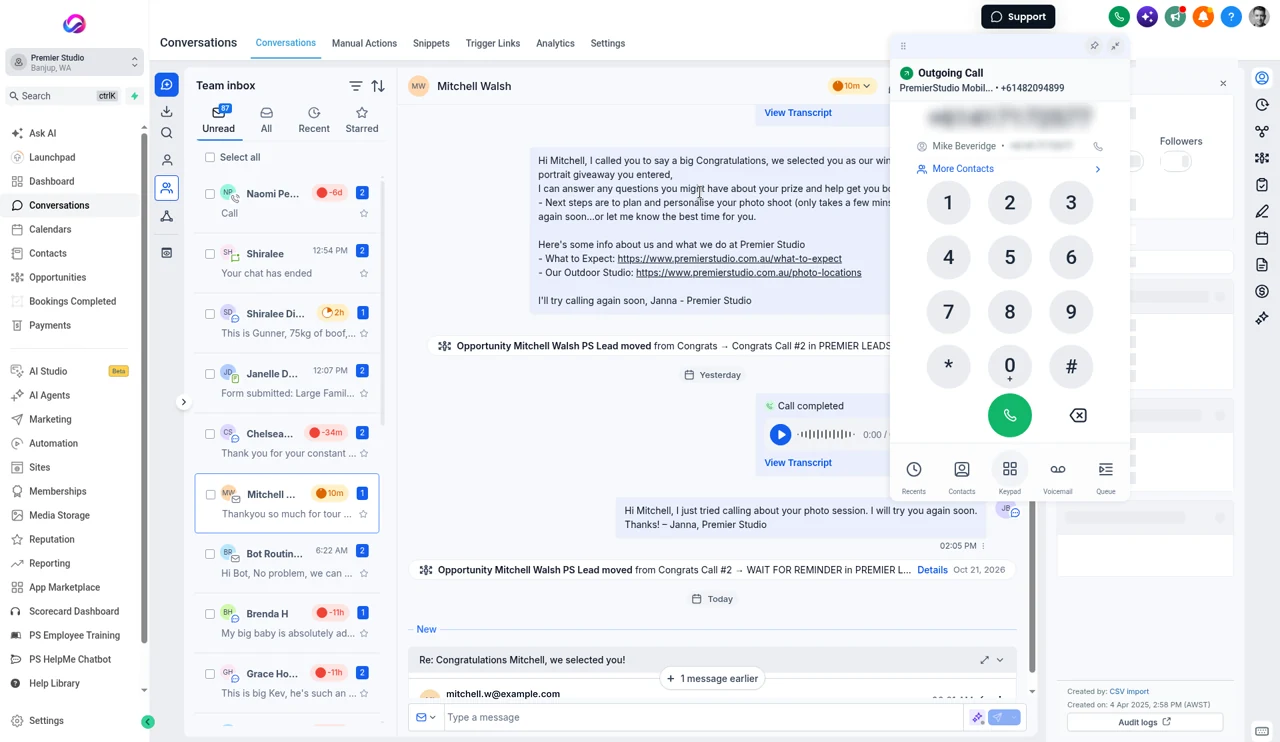Viewport: 1280px width, 742px height.
Task: Pin the dialer window with the pin icon
Action: coord(1094,46)
